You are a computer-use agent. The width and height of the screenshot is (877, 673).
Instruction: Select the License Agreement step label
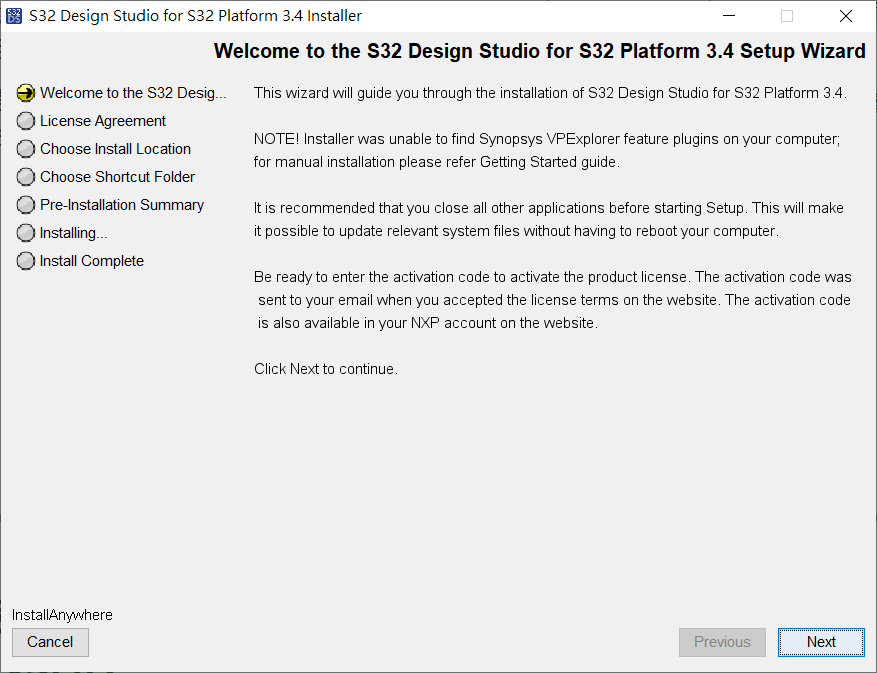coord(103,121)
